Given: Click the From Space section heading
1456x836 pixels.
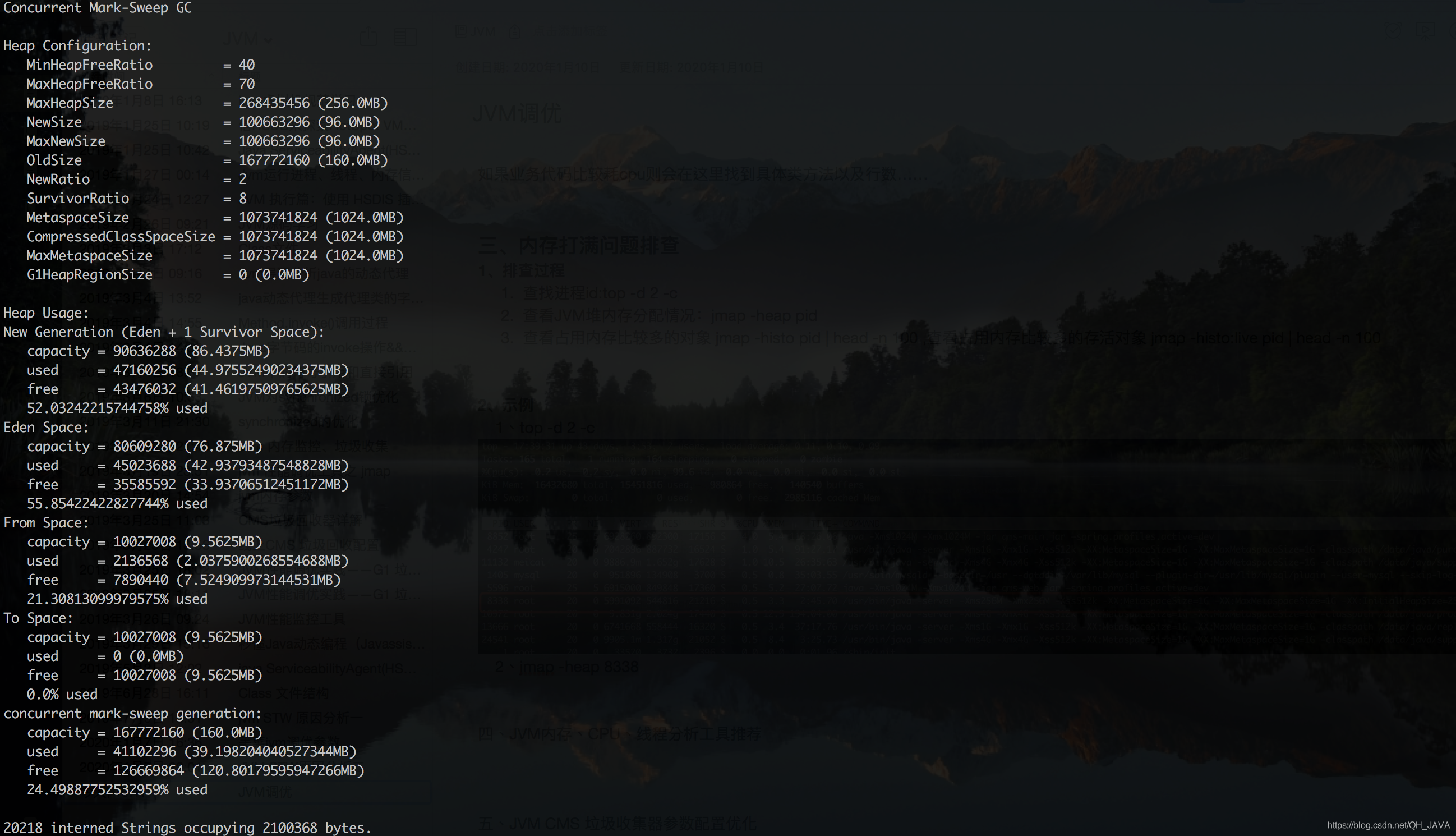Looking at the screenshot, I should coord(46,522).
